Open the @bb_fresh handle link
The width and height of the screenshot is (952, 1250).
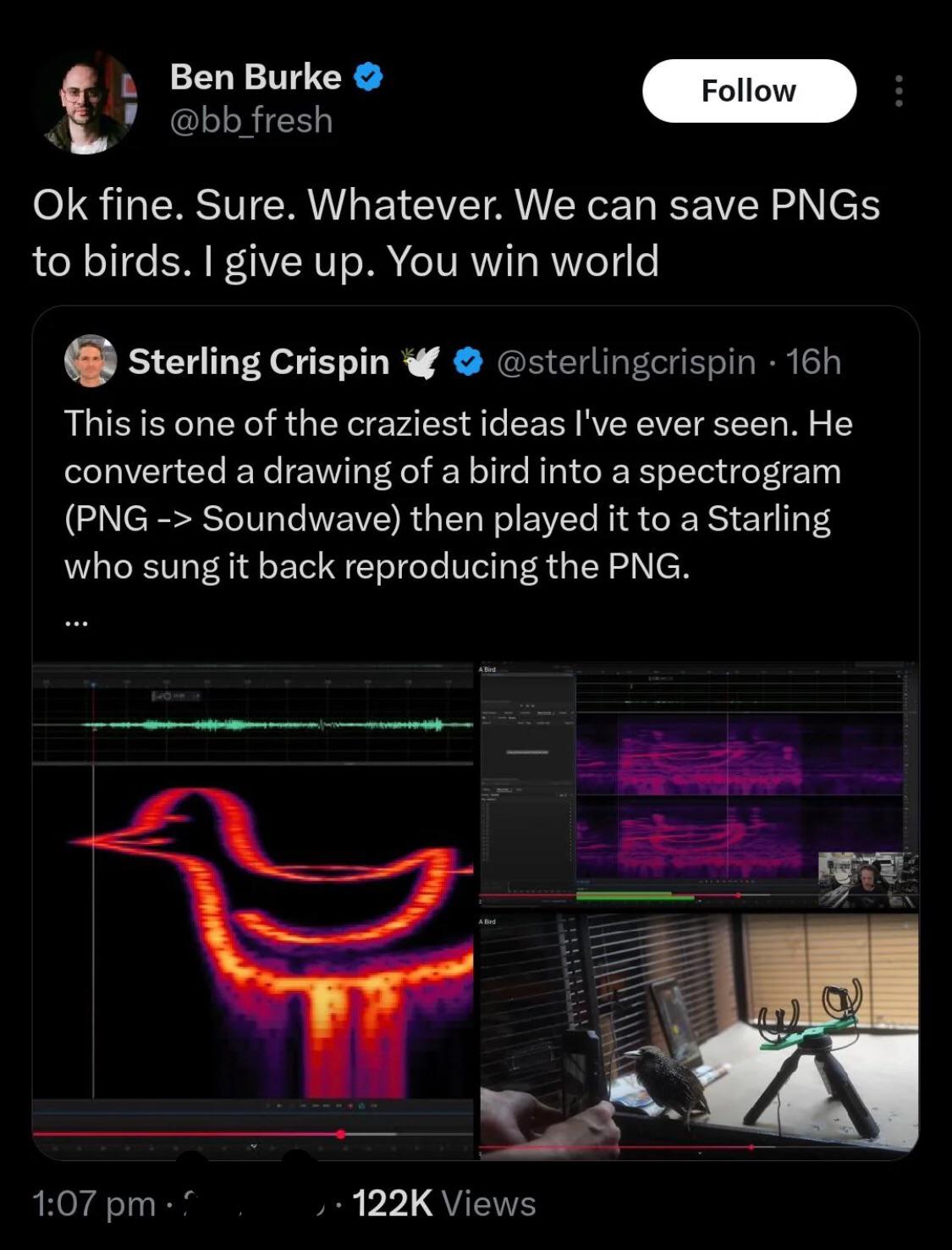tap(251, 121)
